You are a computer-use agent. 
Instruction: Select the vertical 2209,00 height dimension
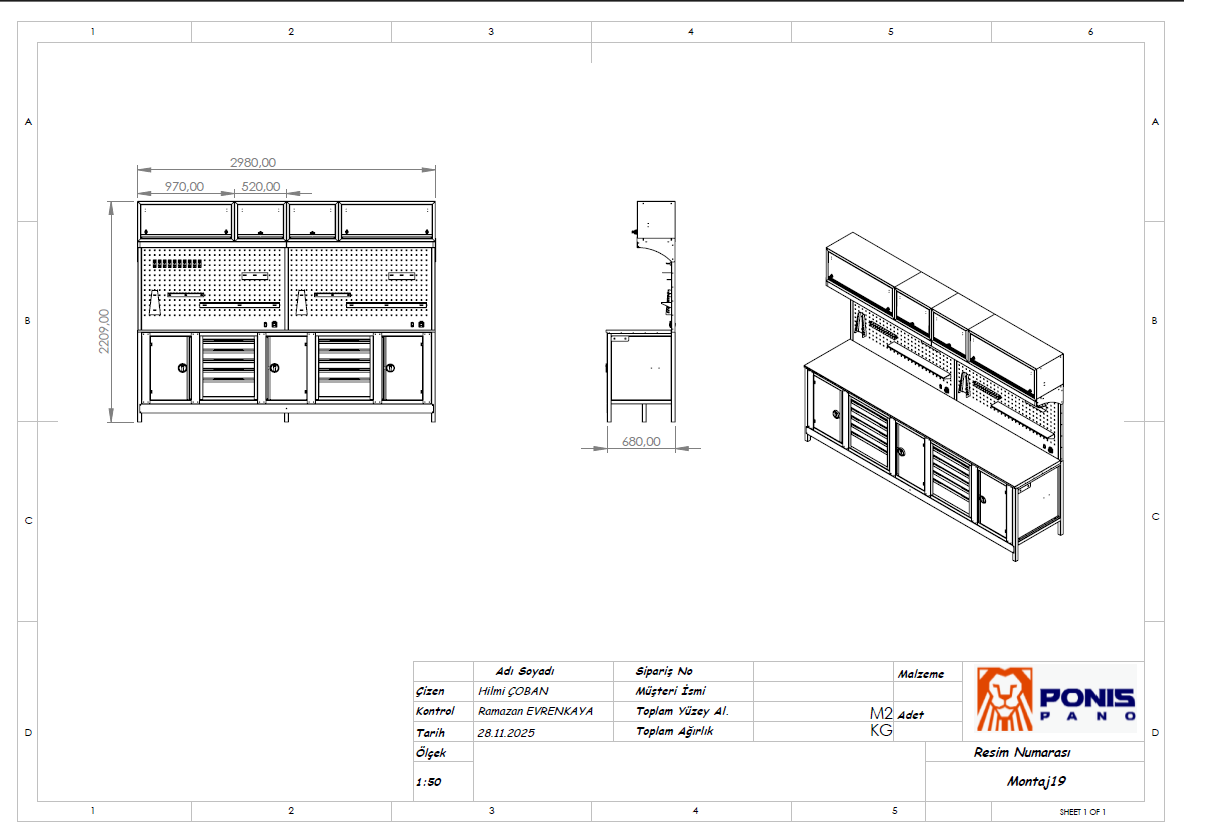coord(104,331)
